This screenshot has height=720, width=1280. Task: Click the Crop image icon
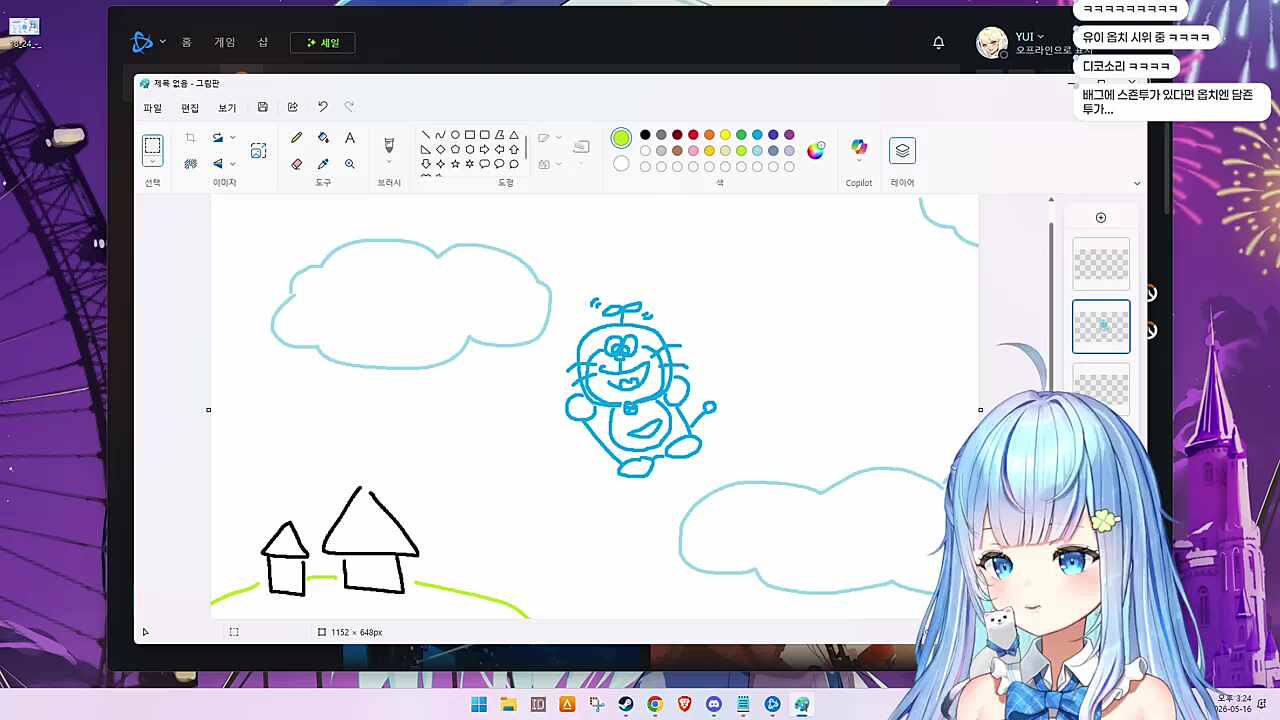click(x=190, y=138)
